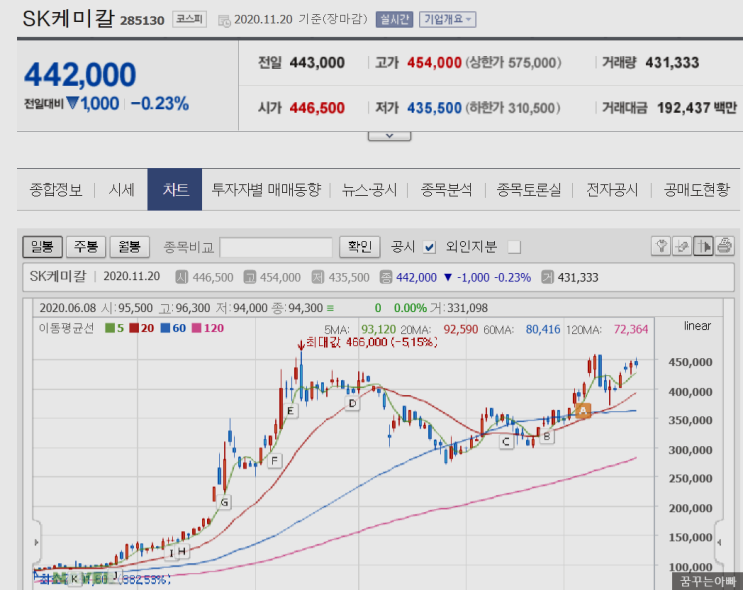The width and height of the screenshot is (743, 590).
Task: Click the 120MA value 72,364
Action: 631,329
